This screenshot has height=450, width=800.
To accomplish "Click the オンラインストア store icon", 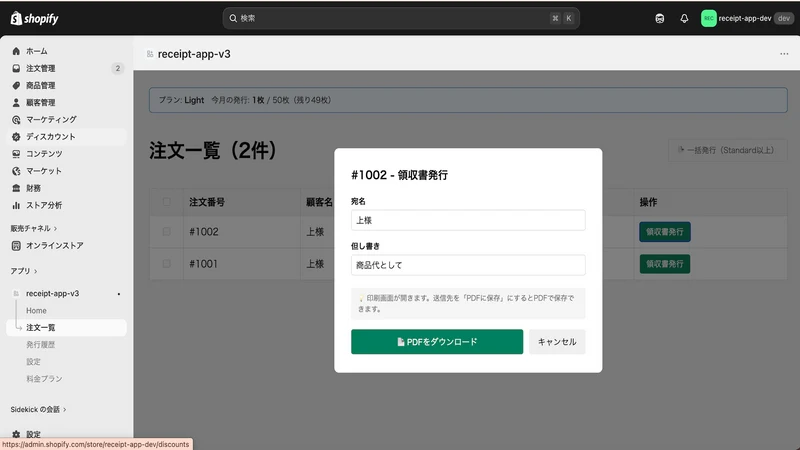I will 16,245.
